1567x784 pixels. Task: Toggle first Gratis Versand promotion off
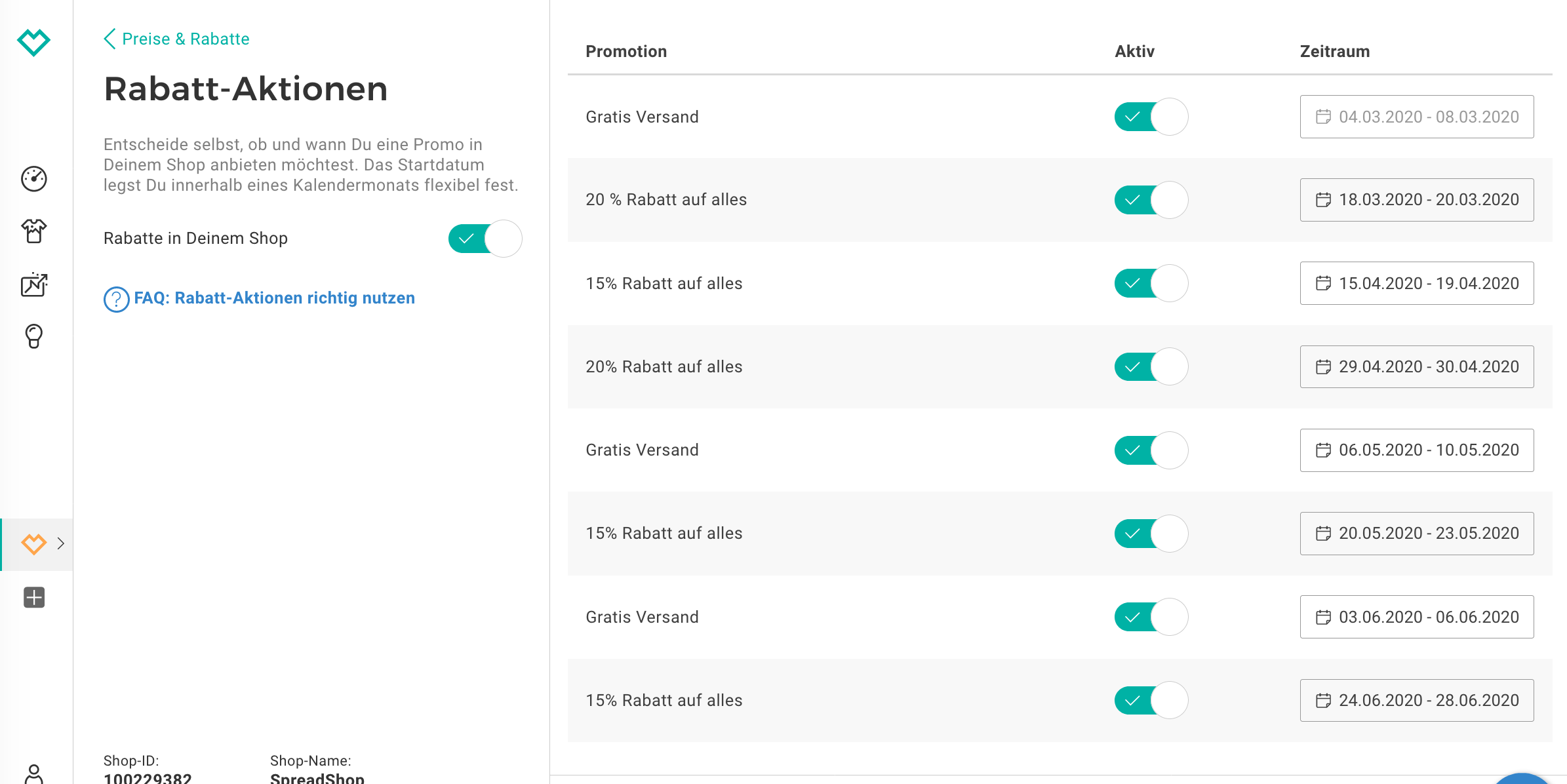coord(1151,117)
